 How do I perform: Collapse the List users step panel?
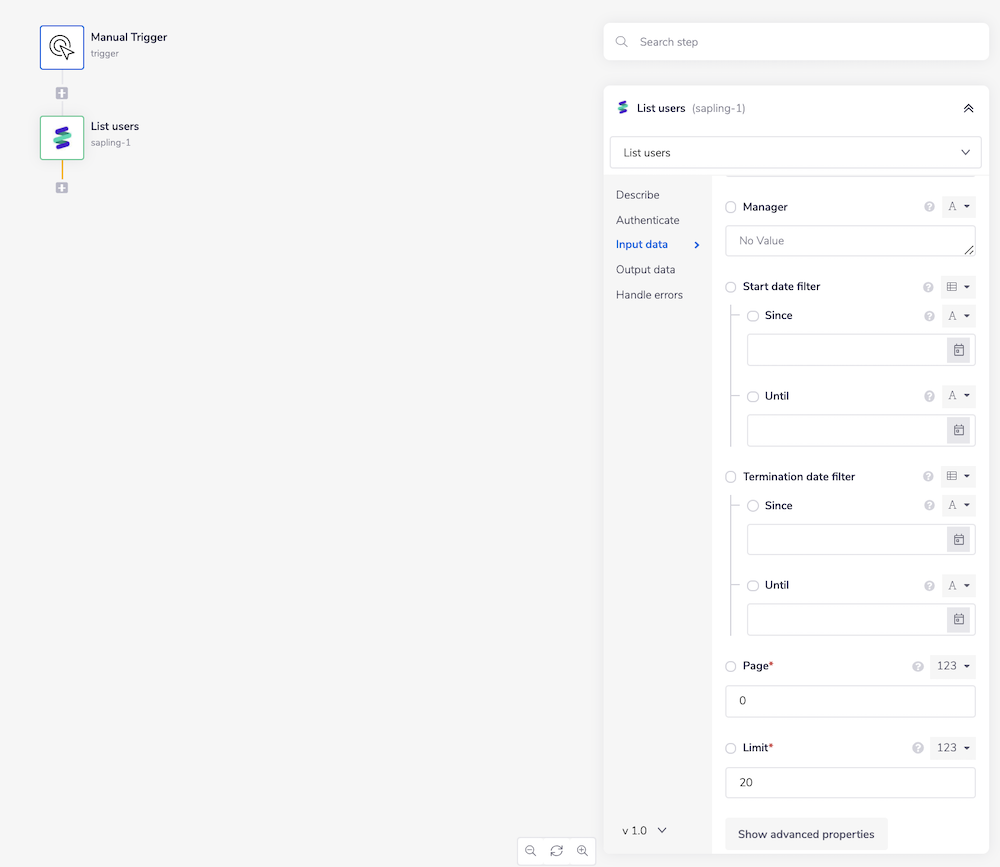[968, 108]
